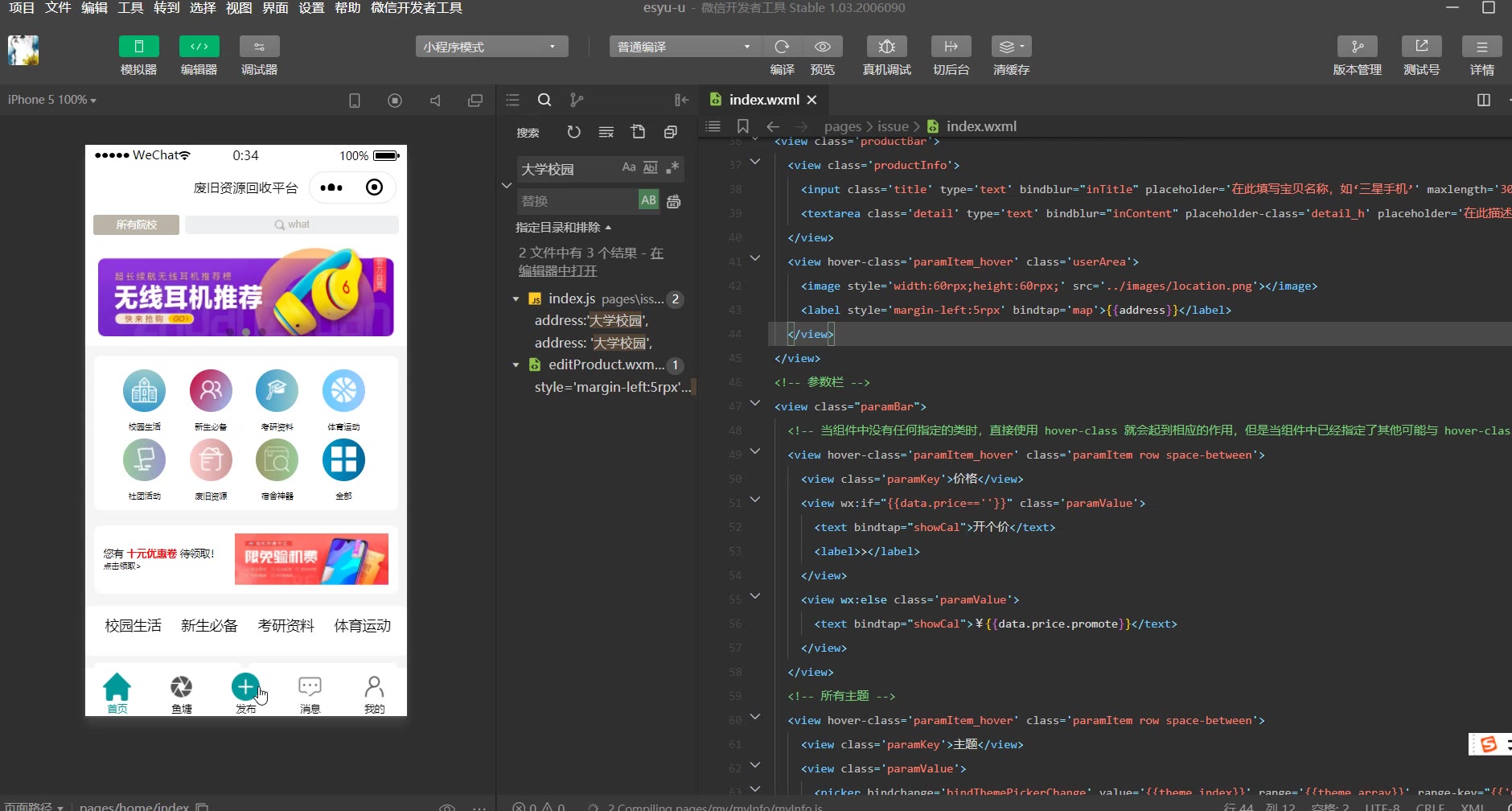Open the 小程序模式 mode dropdown
The width and height of the screenshot is (1512, 811).
point(491,47)
